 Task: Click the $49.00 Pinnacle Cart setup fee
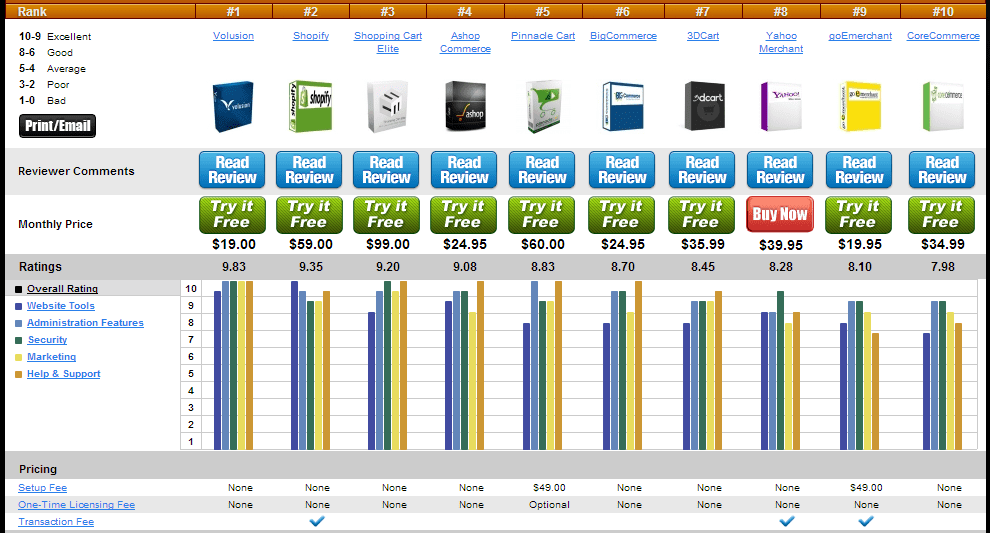click(x=549, y=488)
